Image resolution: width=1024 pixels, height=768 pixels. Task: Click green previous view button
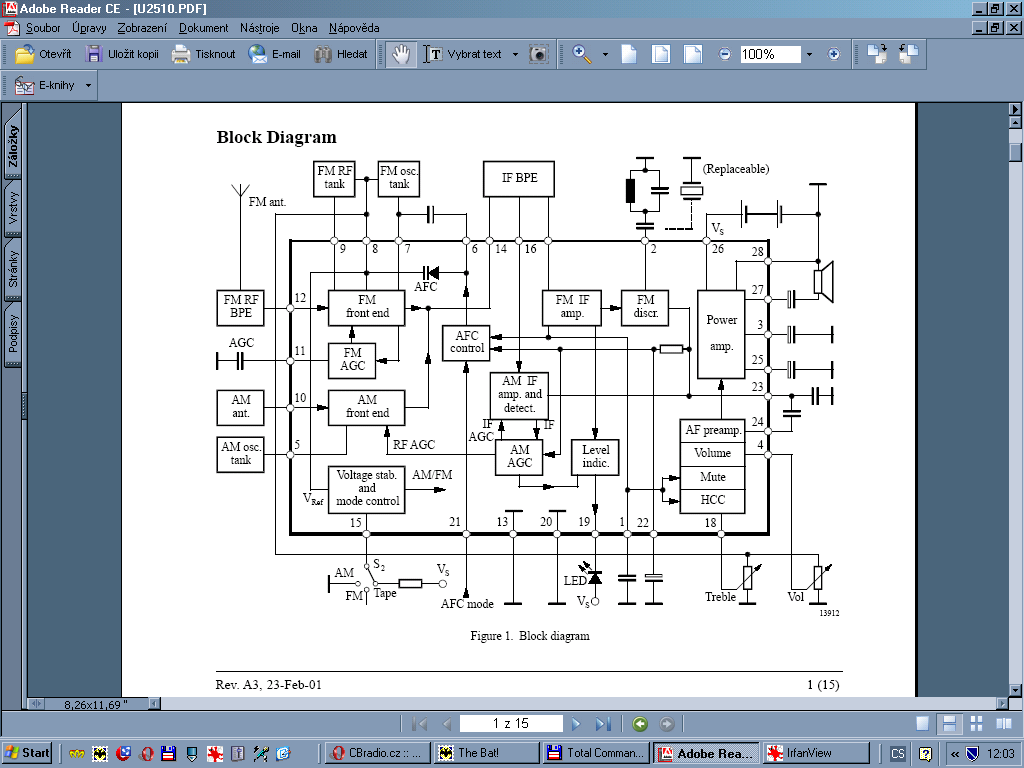pyautogui.click(x=640, y=724)
